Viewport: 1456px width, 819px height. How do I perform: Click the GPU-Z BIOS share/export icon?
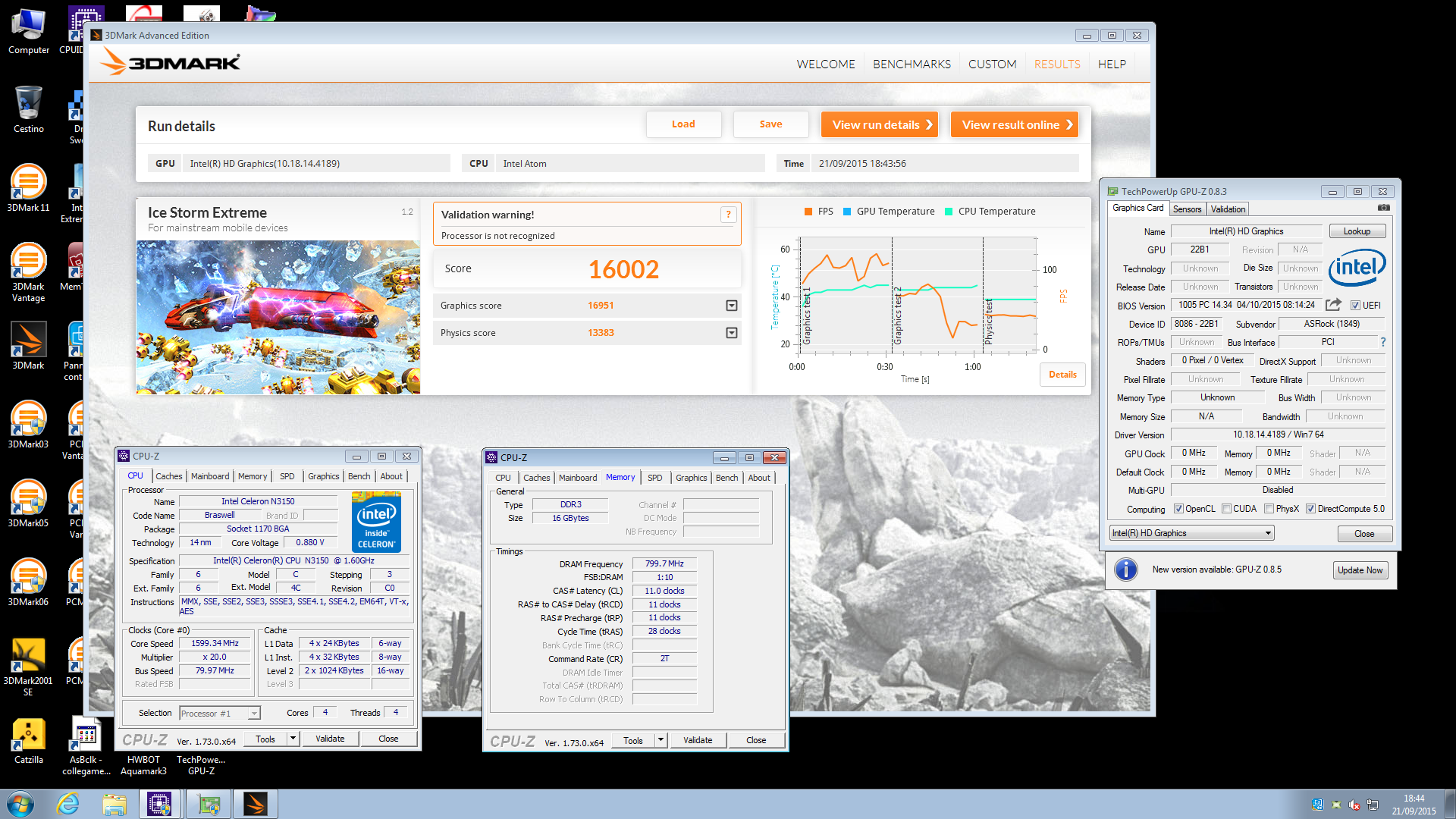pyautogui.click(x=1333, y=305)
